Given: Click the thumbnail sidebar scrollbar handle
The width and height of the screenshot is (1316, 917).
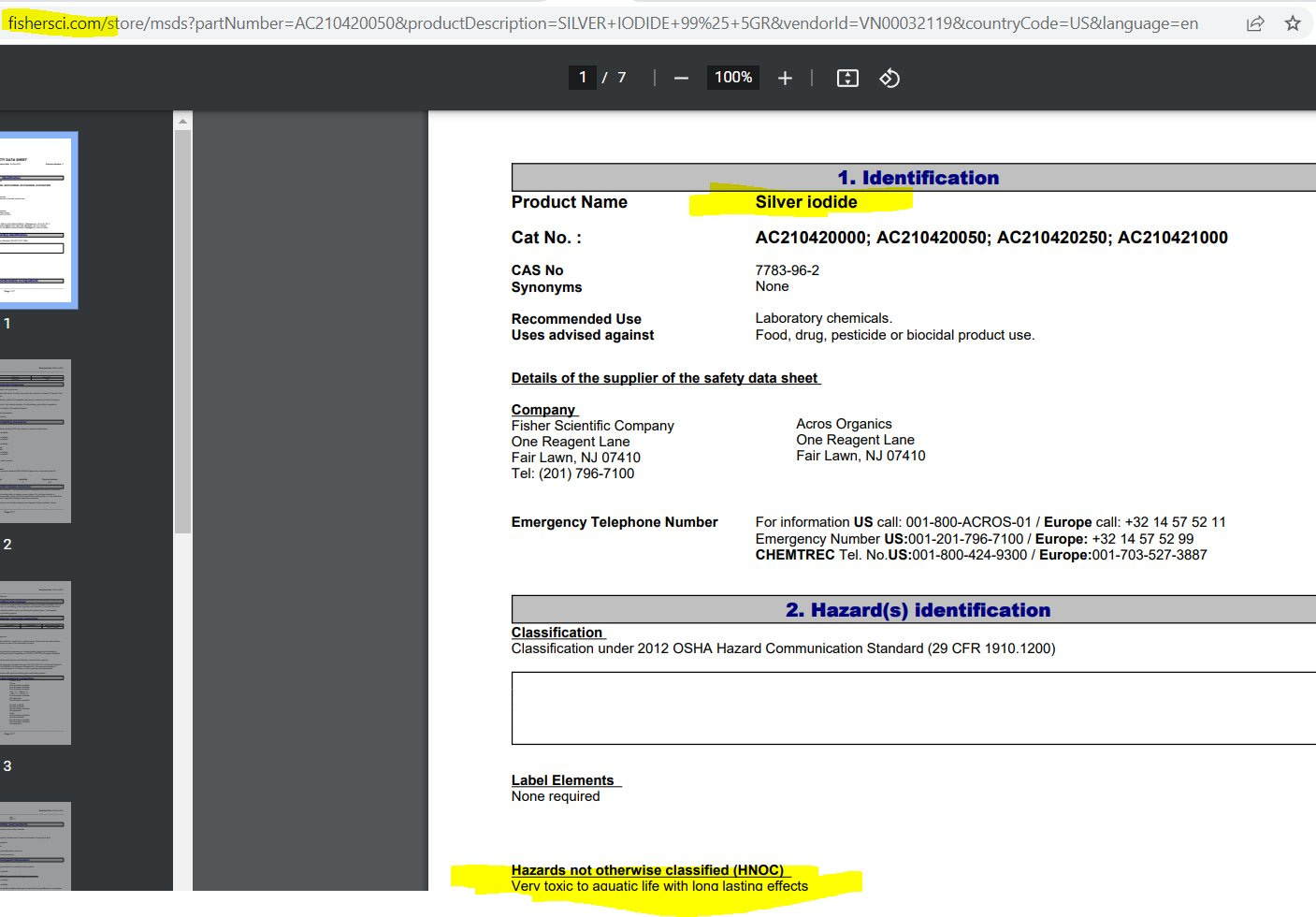Looking at the screenshot, I should coord(182,331).
